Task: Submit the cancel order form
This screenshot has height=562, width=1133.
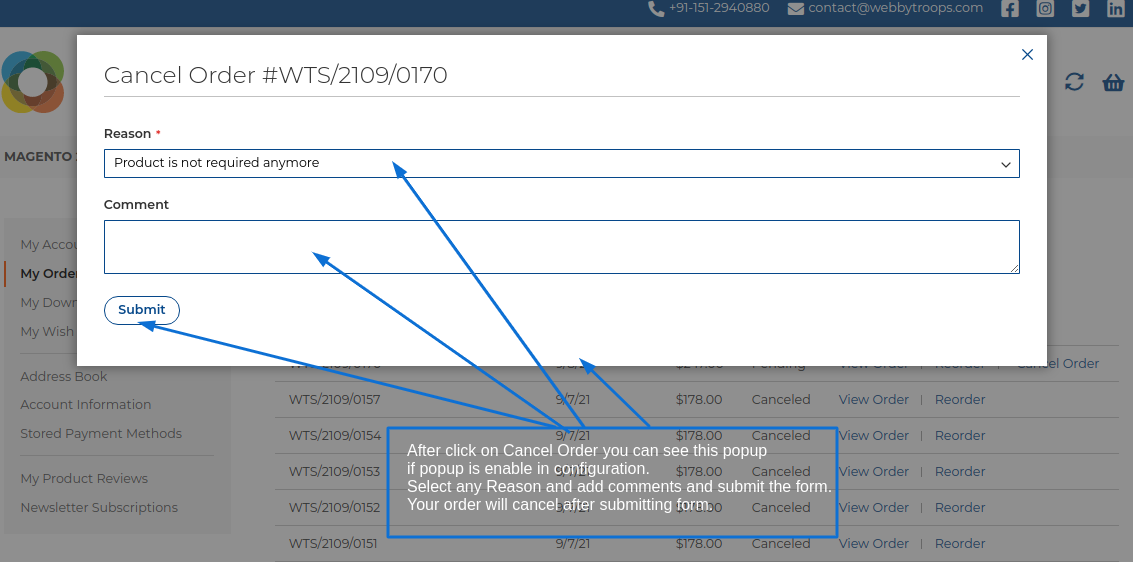Action: 142,310
